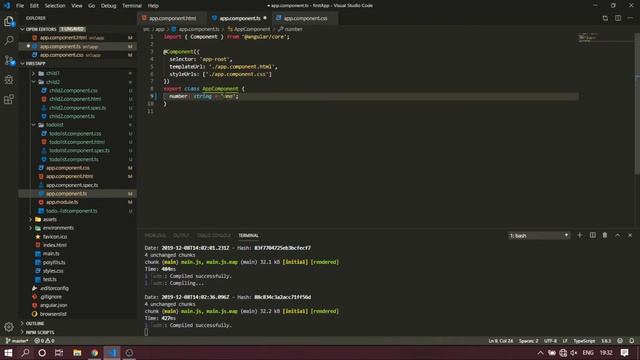
Task: Kill terminal with trash icon
Action: pos(605,236)
